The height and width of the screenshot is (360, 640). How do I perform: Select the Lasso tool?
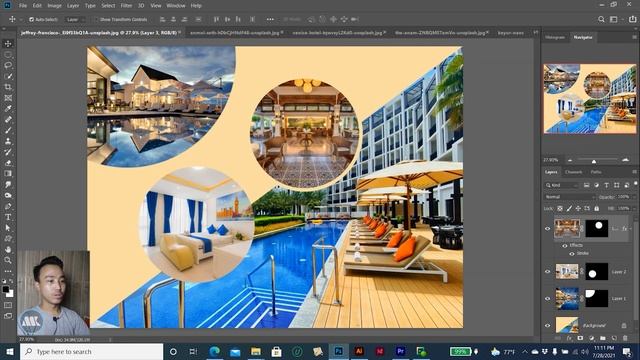point(8,65)
